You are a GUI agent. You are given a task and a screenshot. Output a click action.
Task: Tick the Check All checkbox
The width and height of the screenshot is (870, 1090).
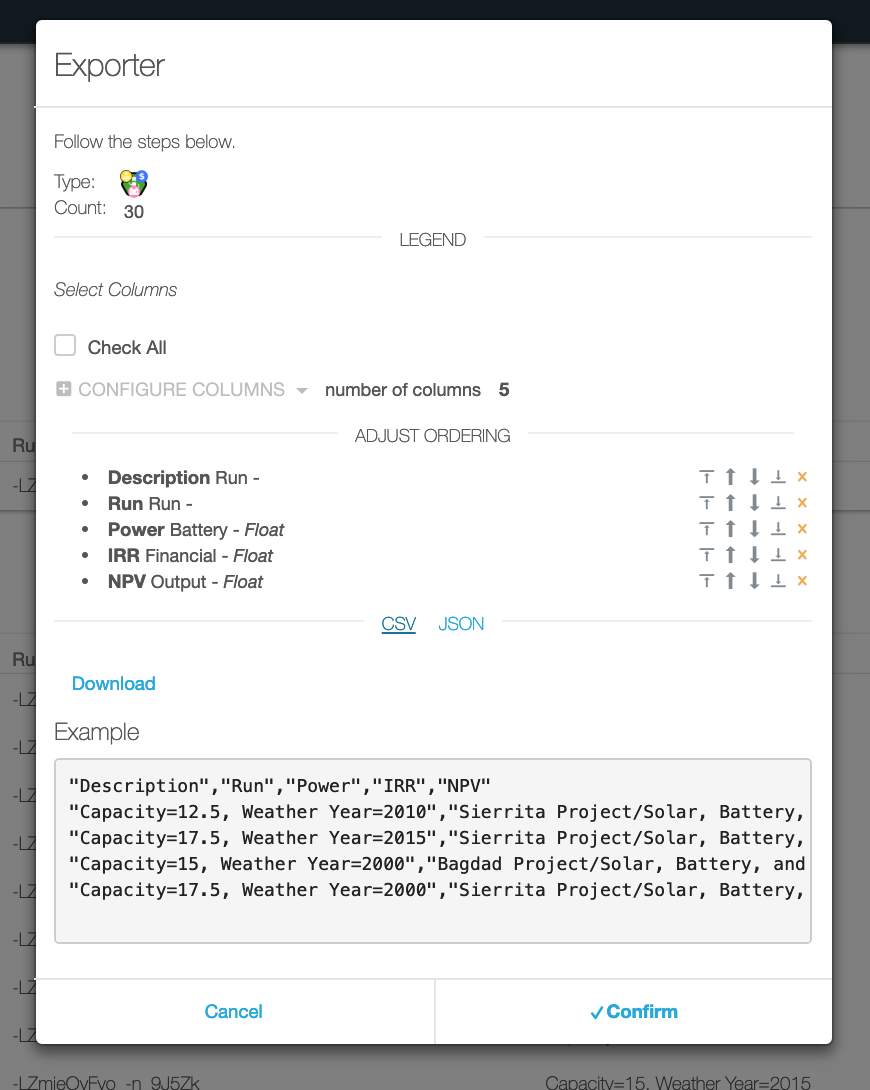[65, 345]
